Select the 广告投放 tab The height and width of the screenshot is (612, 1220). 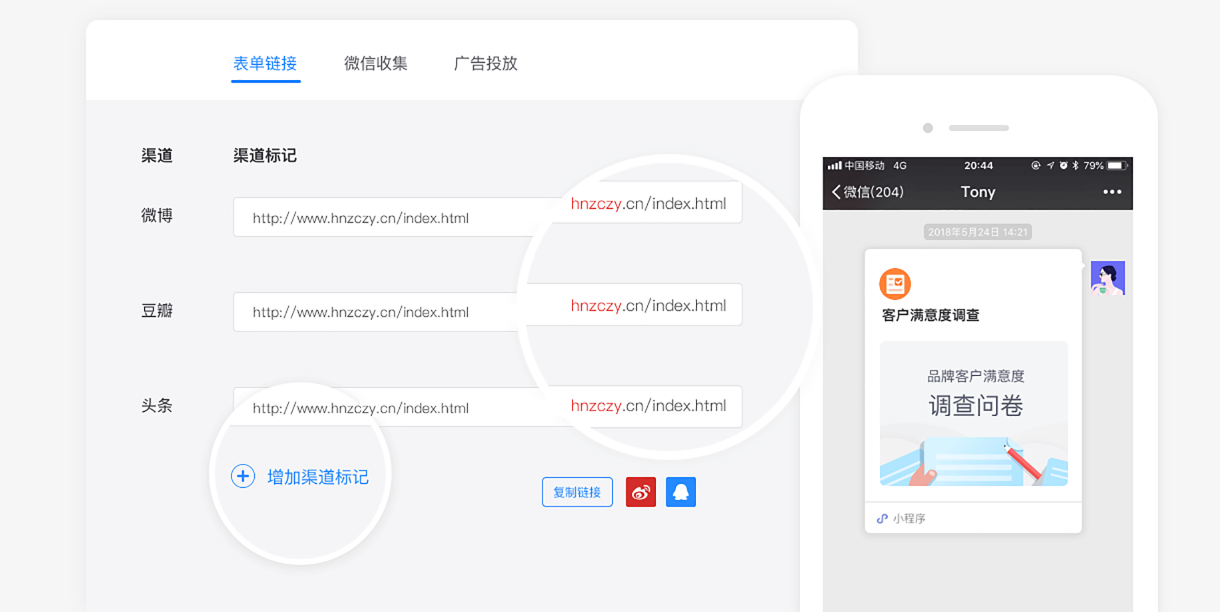[x=486, y=64]
